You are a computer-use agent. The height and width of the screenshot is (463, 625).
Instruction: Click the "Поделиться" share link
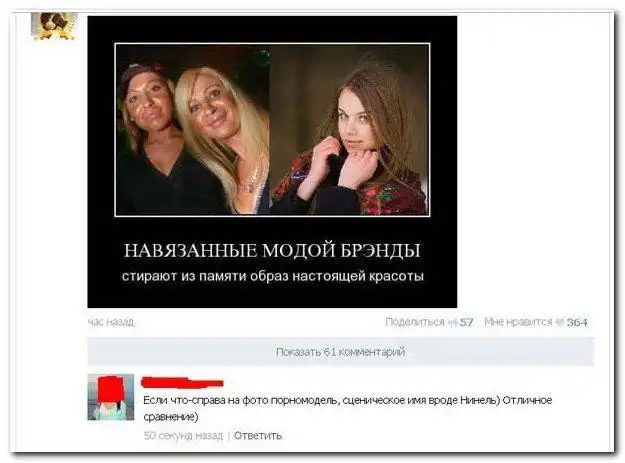tap(415, 322)
